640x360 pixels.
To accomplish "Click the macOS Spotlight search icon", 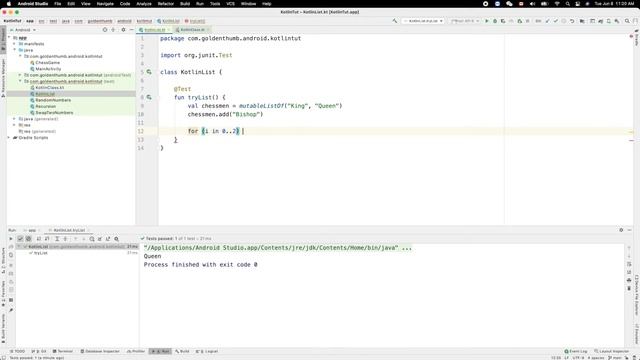I will tap(567, 4).
